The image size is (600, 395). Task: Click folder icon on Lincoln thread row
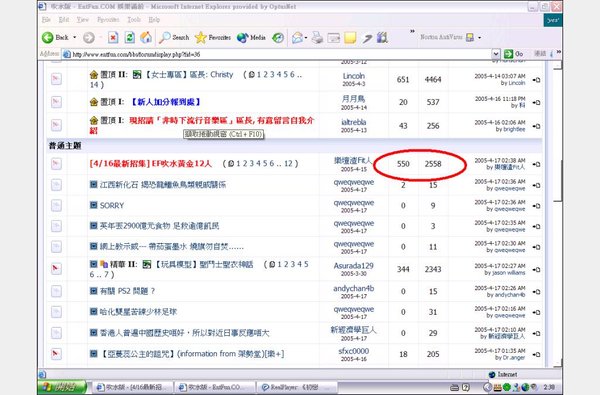point(56,79)
